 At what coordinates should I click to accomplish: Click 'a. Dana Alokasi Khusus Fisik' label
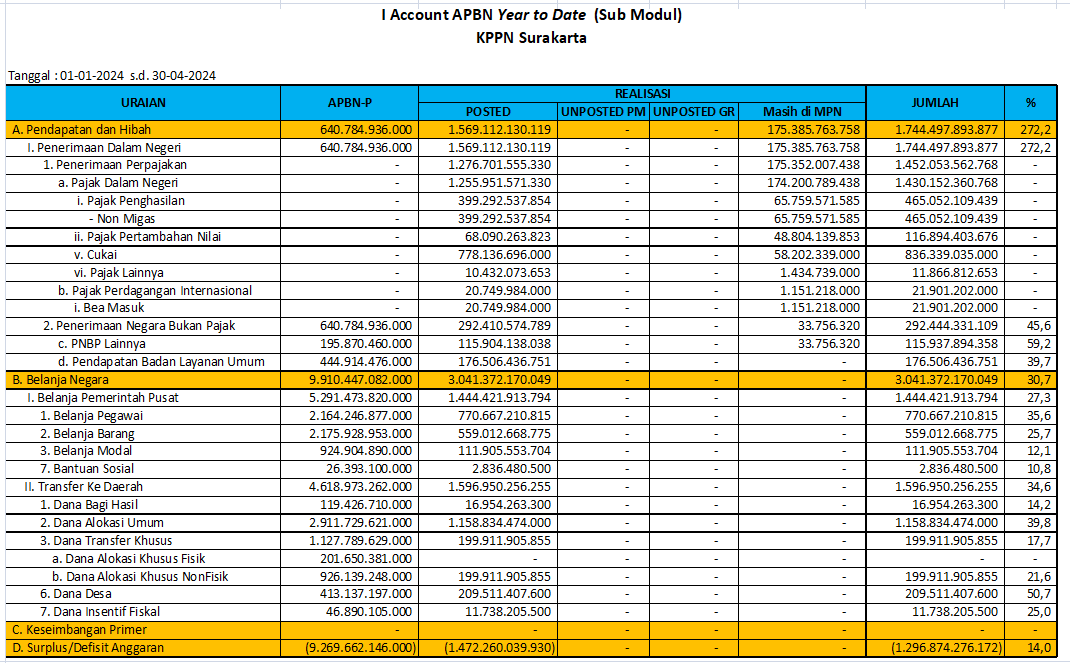coord(129,559)
